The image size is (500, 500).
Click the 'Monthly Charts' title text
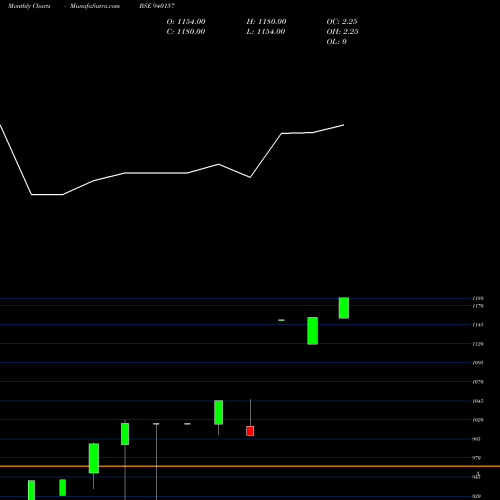click(x=29, y=6)
